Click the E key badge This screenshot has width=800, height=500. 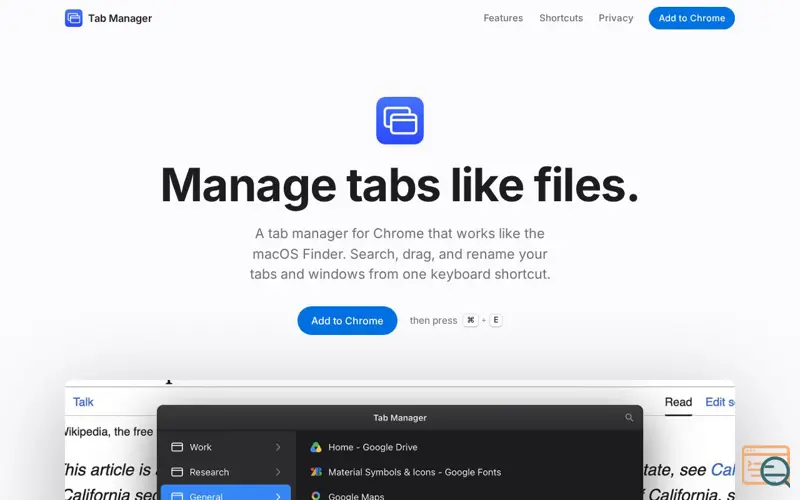pos(495,320)
